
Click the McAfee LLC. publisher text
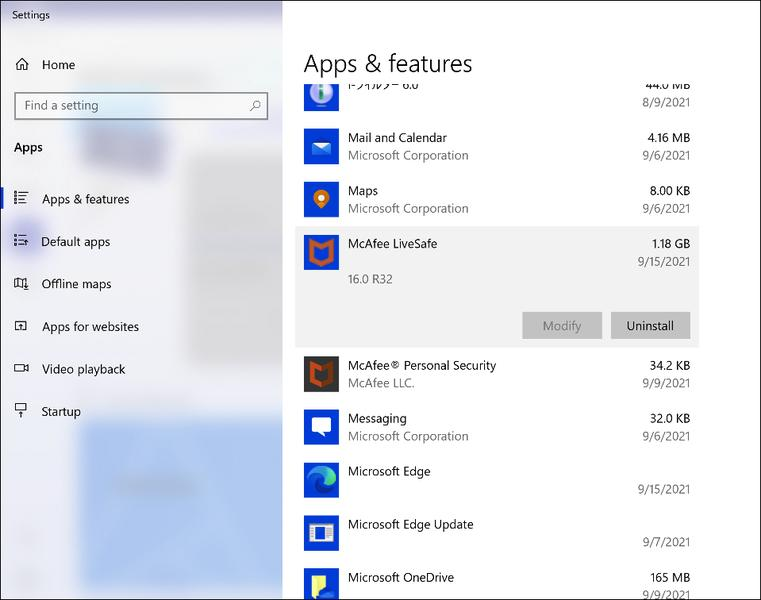381,383
